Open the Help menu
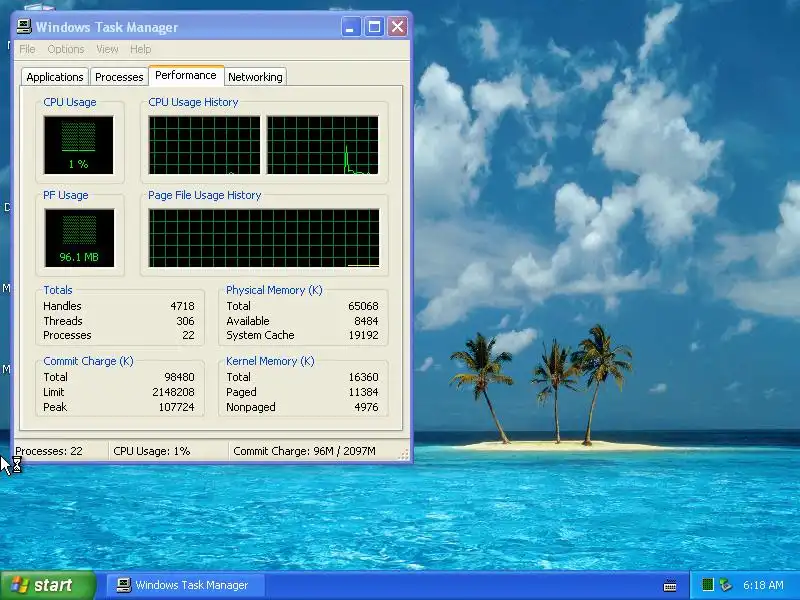The image size is (800, 600). click(x=140, y=49)
